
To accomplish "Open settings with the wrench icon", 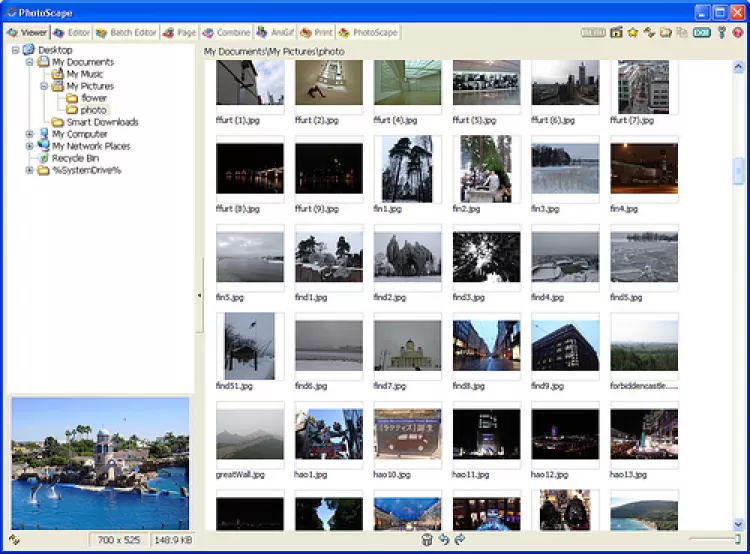I will coord(722,32).
